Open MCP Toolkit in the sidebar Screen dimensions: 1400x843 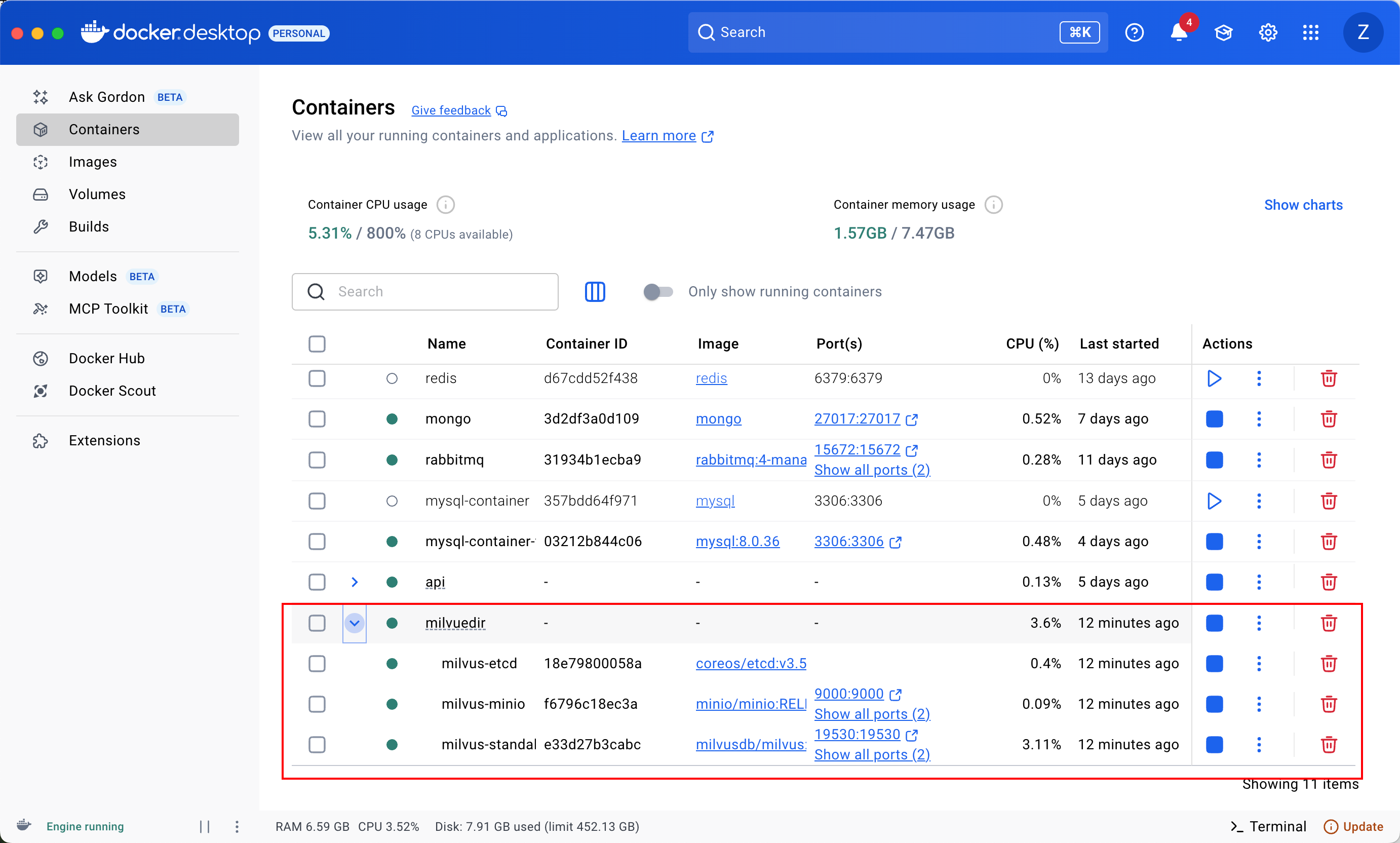[x=127, y=309]
